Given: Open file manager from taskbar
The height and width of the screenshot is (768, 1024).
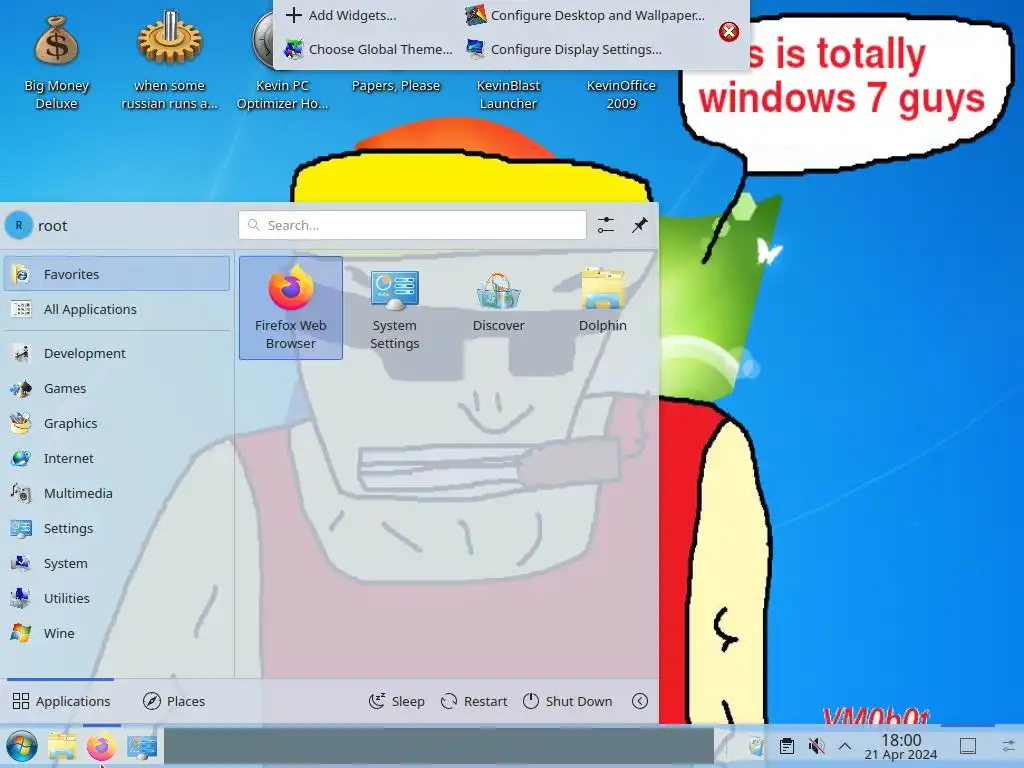Looking at the screenshot, I should [x=62, y=746].
